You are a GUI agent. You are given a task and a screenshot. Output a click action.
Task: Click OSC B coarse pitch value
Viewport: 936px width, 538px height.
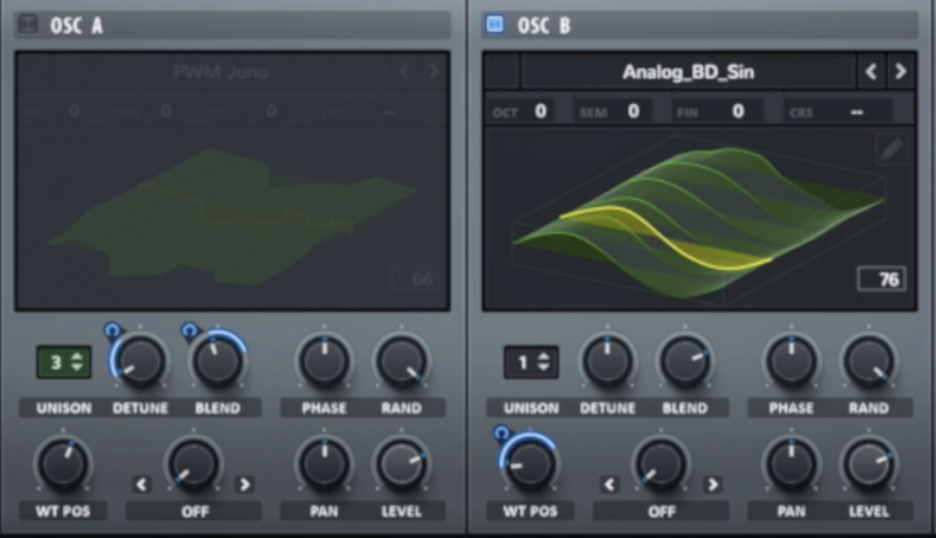(x=857, y=112)
